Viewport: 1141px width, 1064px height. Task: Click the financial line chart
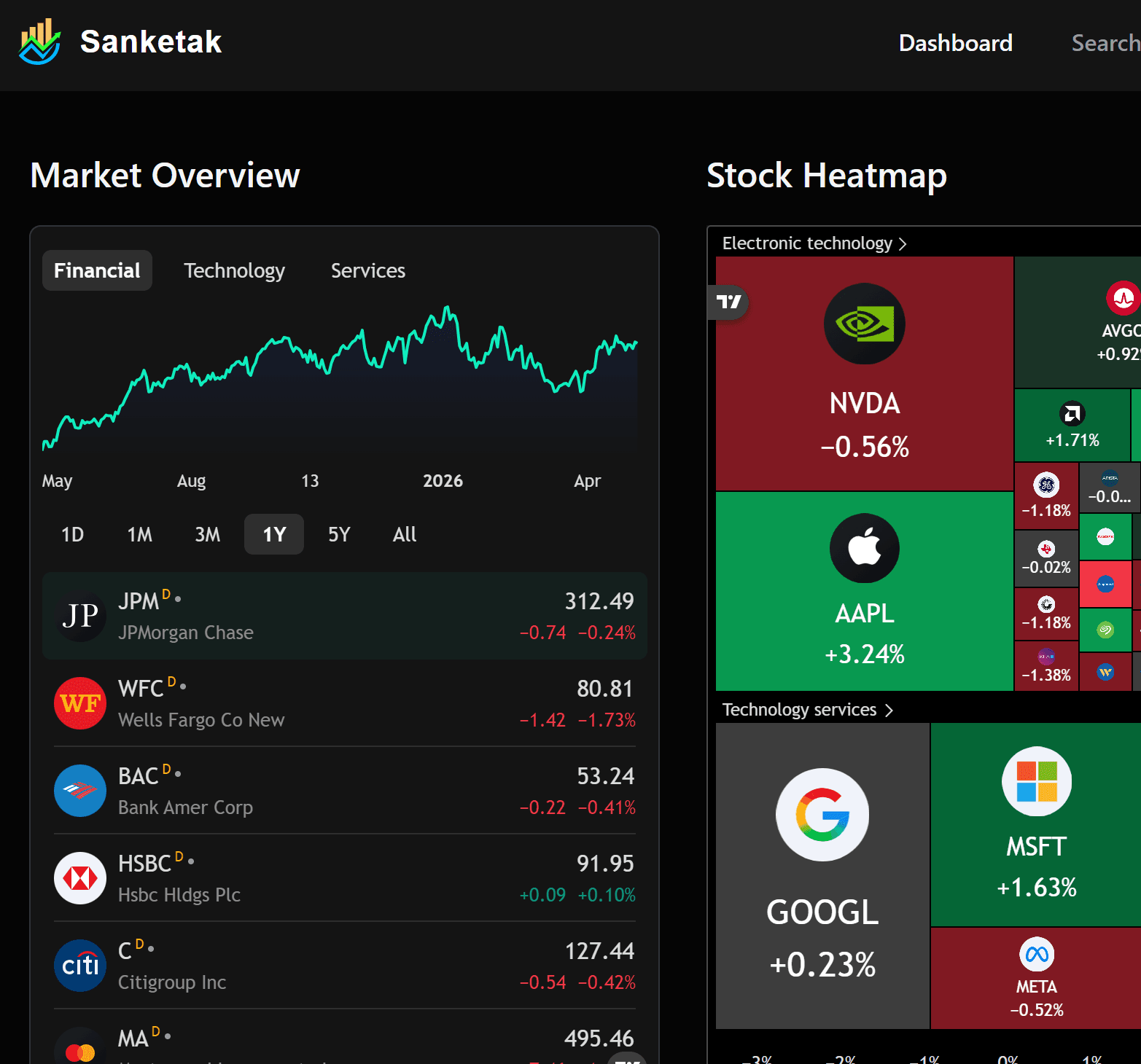tap(340, 379)
